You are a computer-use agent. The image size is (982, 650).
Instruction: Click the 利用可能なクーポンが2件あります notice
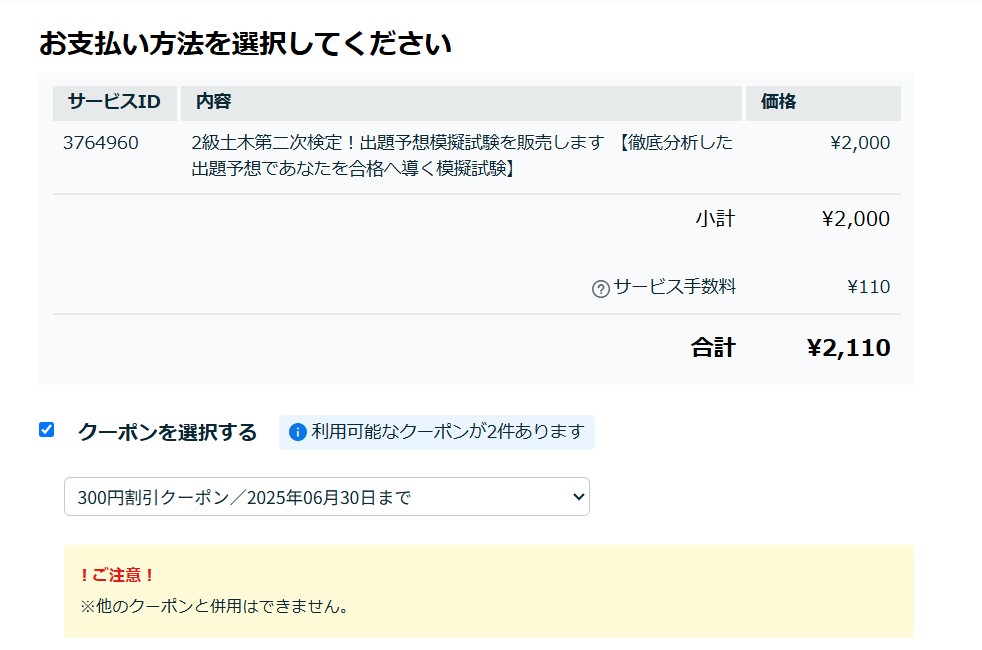click(437, 432)
